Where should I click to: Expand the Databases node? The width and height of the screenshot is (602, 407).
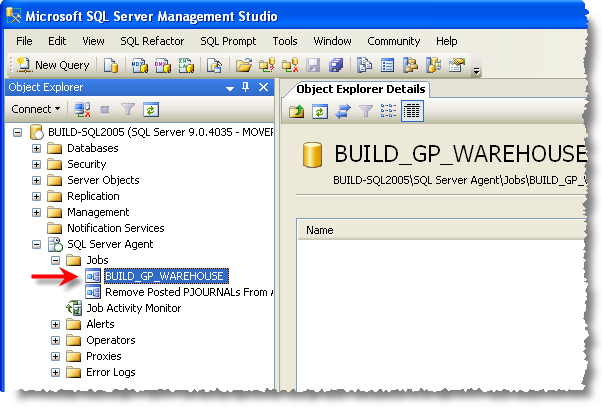(37, 148)
